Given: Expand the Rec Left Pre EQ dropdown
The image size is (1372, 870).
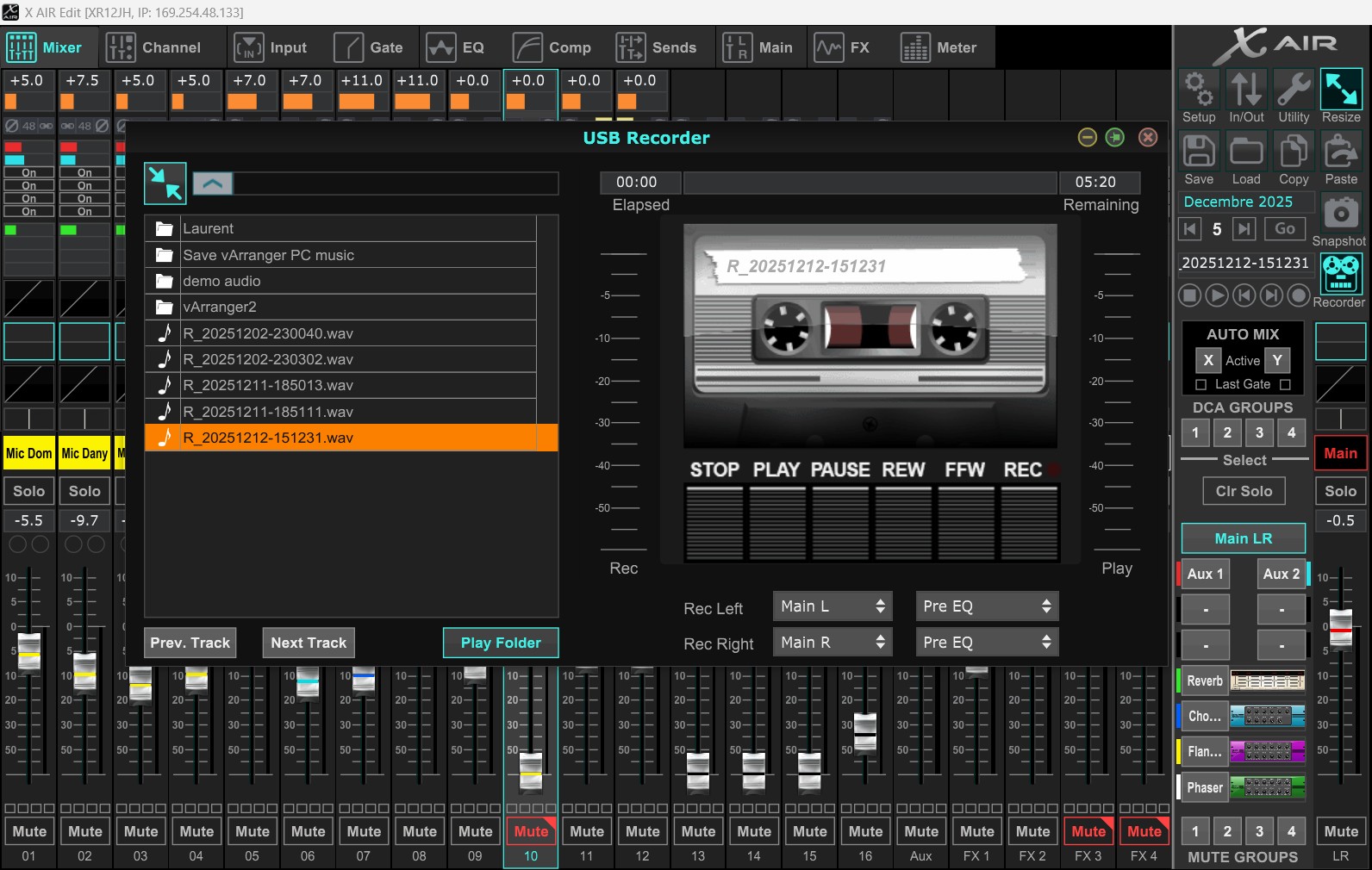Looking at the screenshot, I should (x=986, y=606).
